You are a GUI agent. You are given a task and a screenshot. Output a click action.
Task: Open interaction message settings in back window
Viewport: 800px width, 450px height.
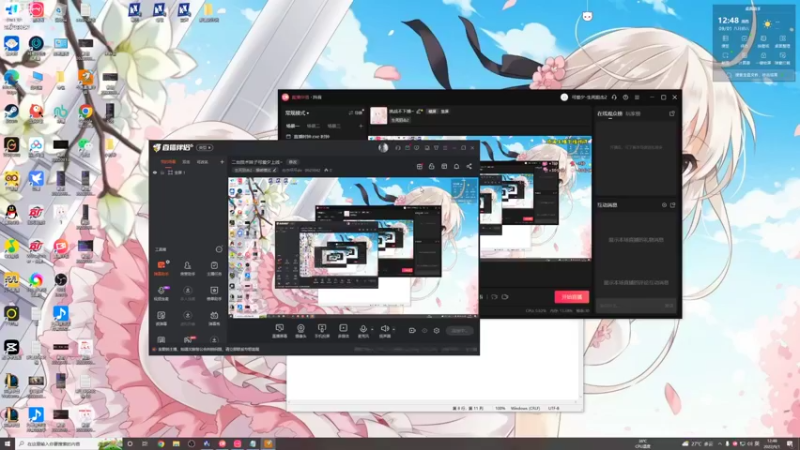coord(664,205)
